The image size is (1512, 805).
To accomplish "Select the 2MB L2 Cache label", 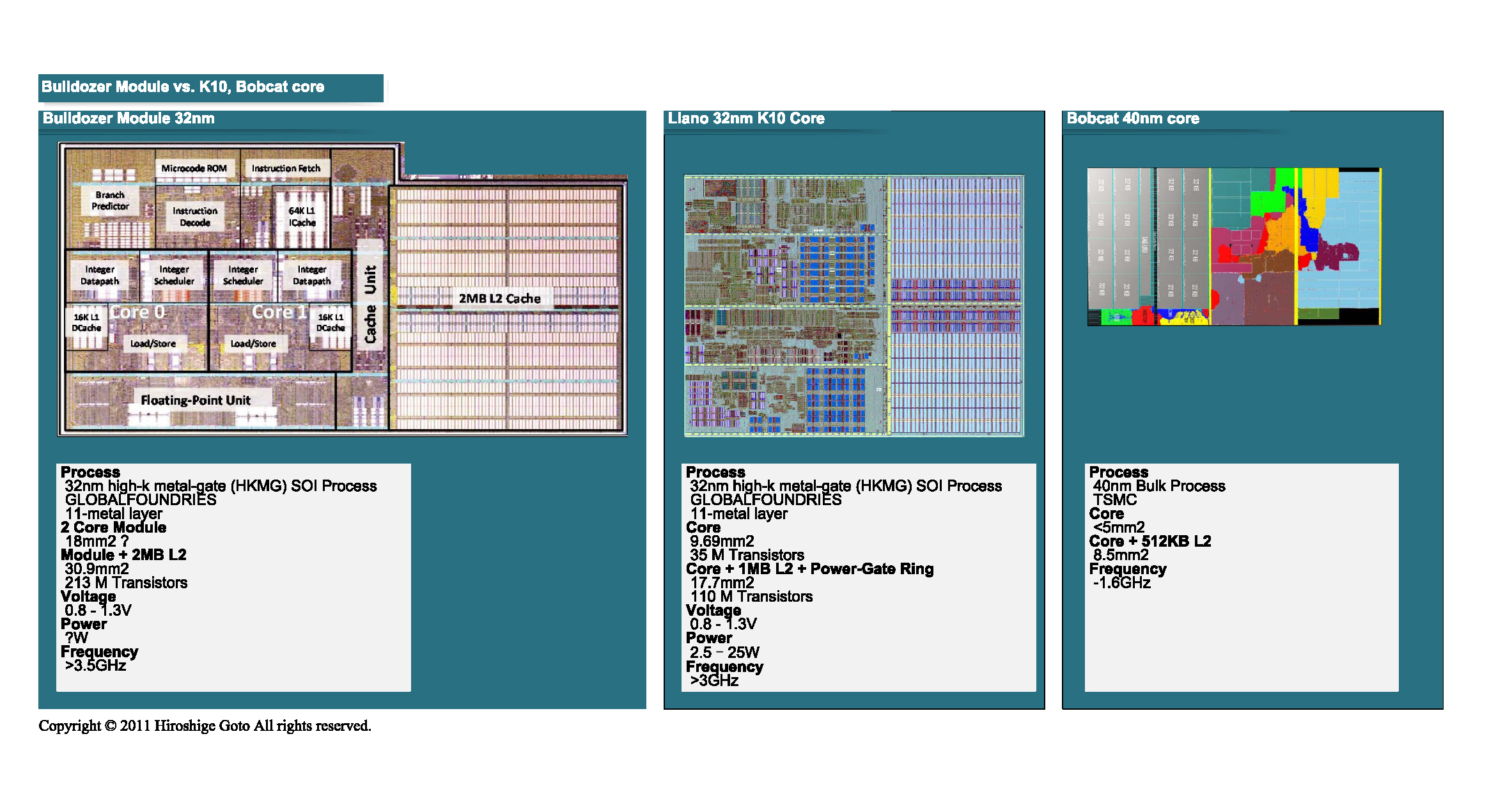I will click(499, 299).
